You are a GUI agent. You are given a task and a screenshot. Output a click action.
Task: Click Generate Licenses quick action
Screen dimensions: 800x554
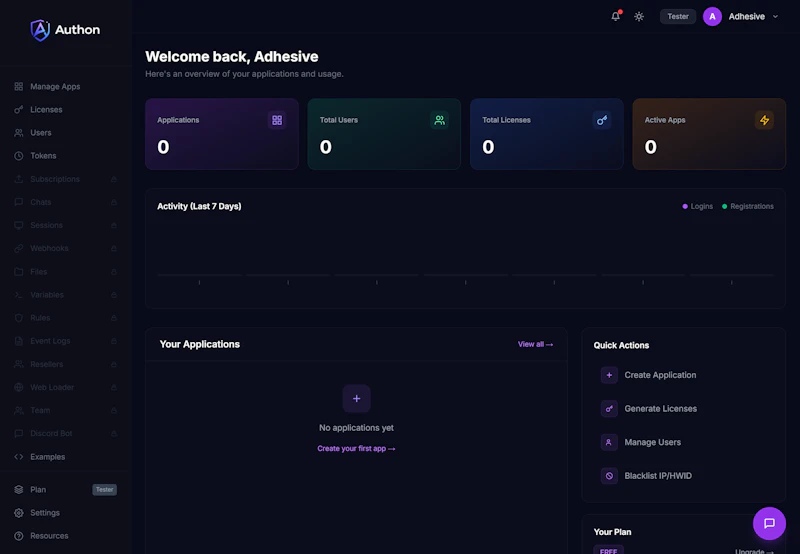684,409
